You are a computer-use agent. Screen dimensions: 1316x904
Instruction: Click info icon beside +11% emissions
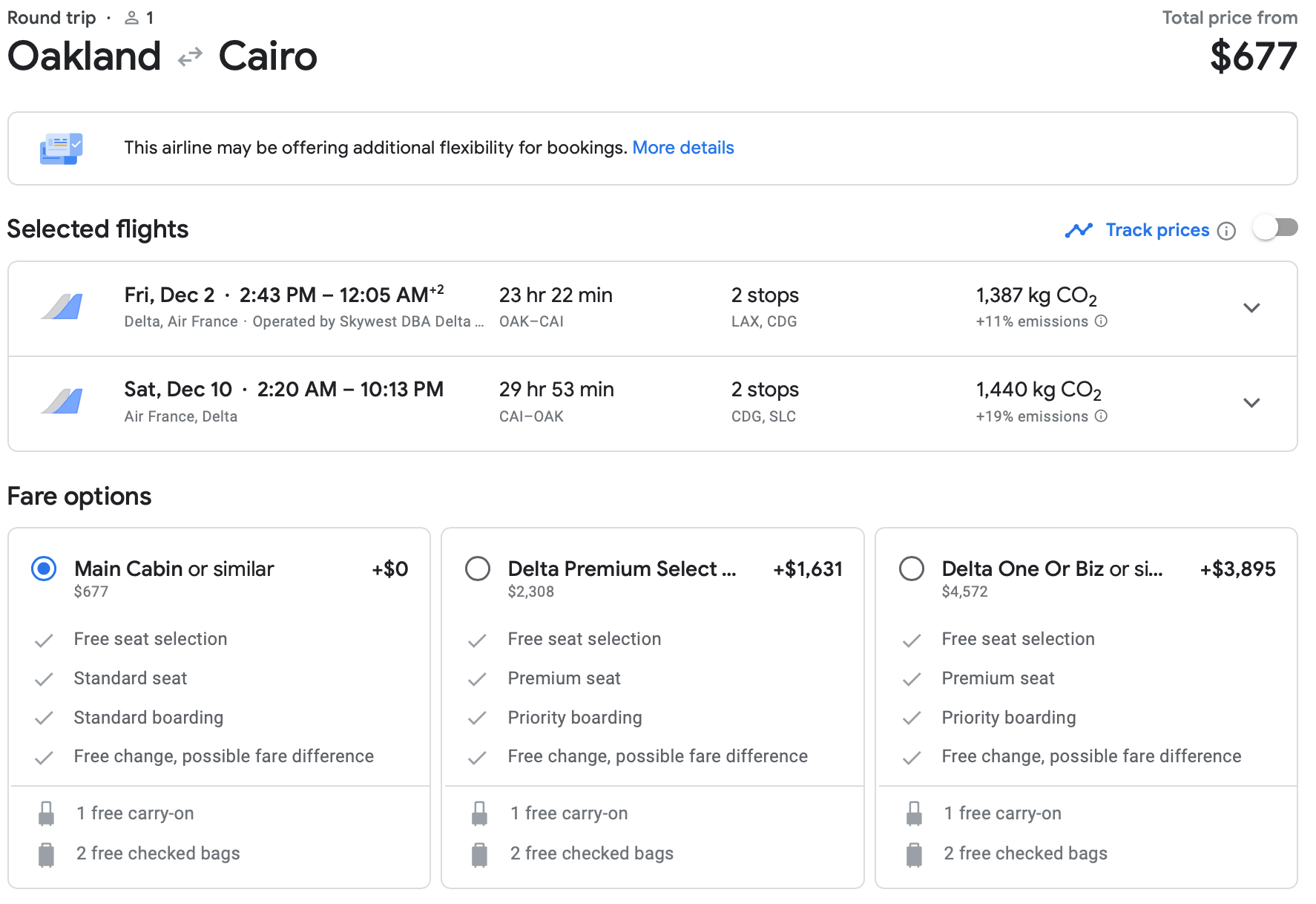click(1102, 321)
